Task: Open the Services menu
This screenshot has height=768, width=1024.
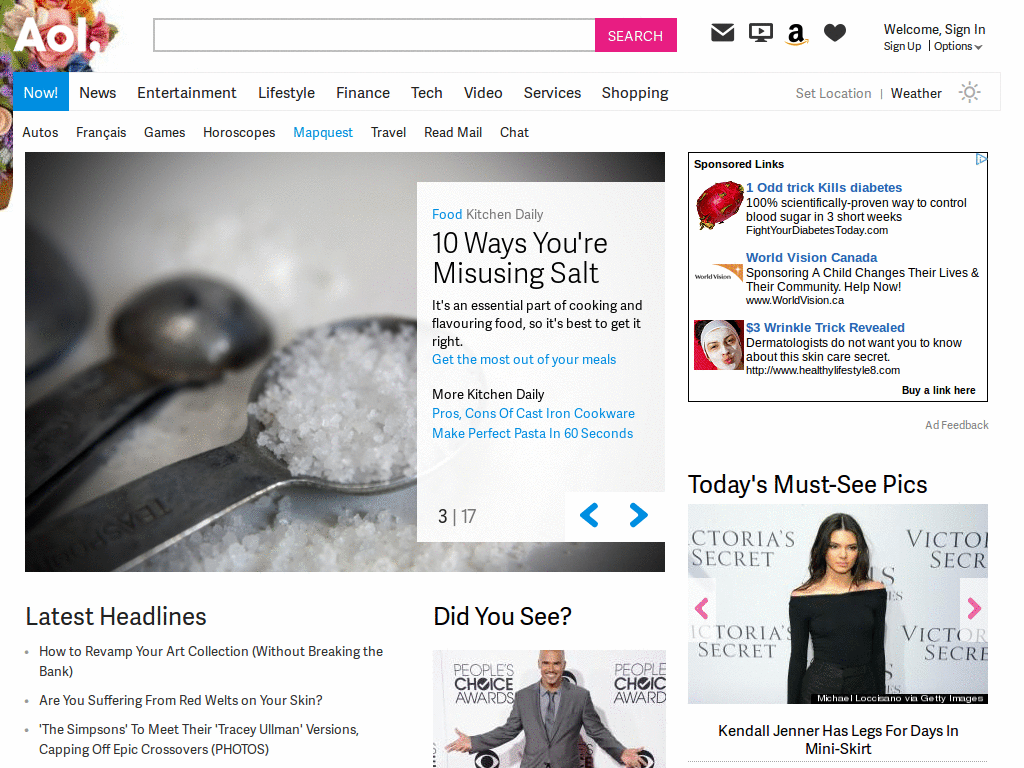Action: (552, 93)
